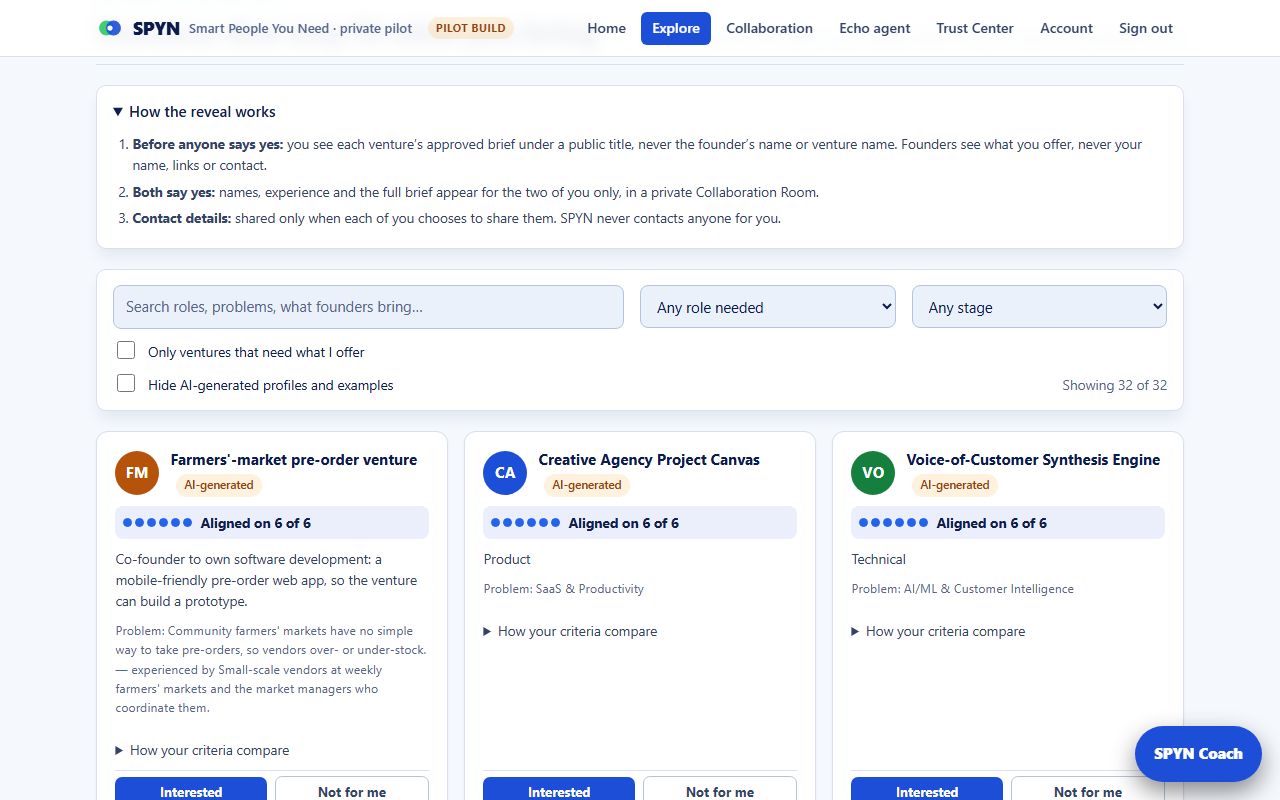This screenshot has width=1280, height=800.
Task: Click the CA avatar on Creative Agency card
Action: pos(505,473)
